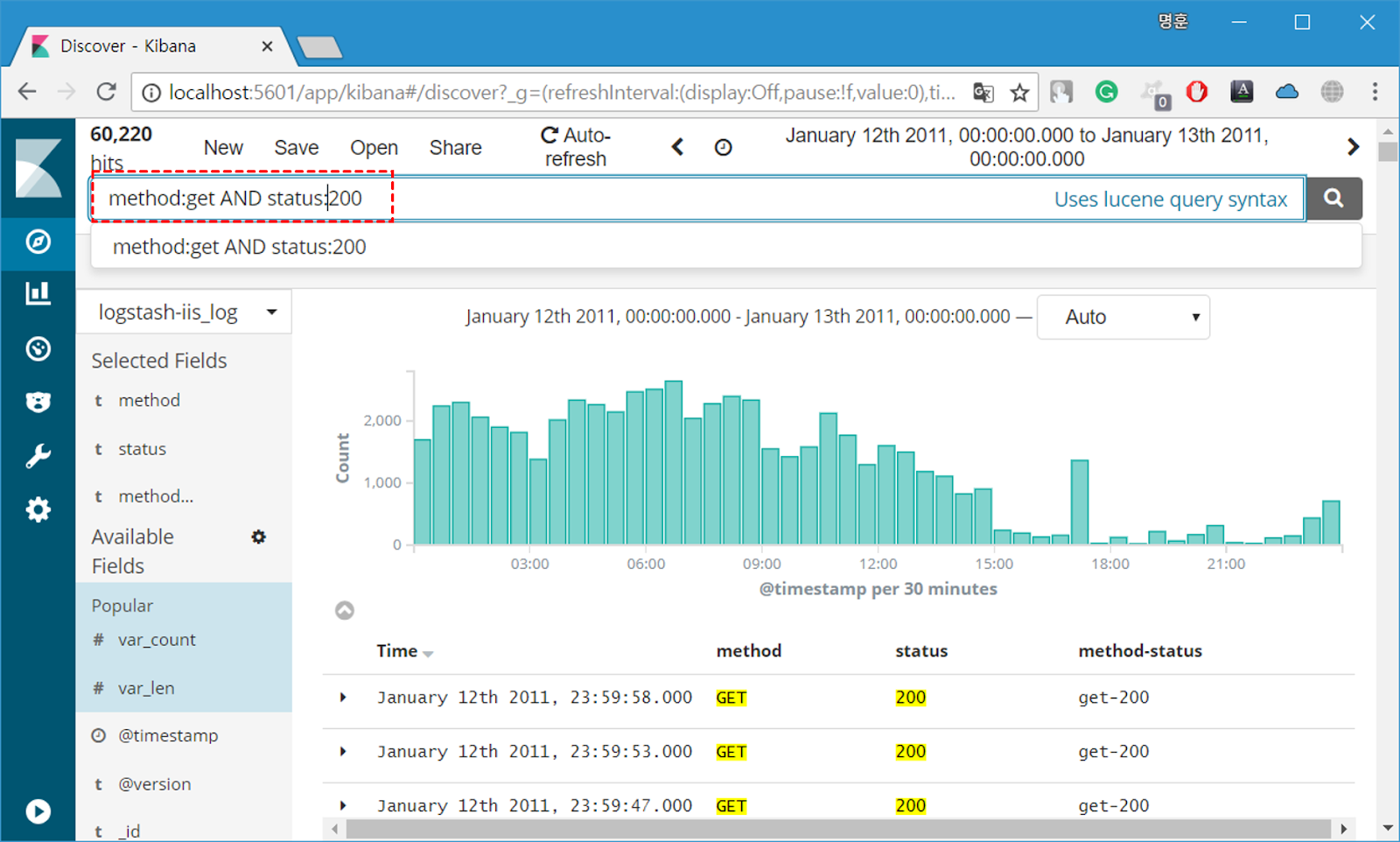Configure Available Fields with the gear icon
The height and width of the screenshot is (842, 1400).
pos(258,537)
